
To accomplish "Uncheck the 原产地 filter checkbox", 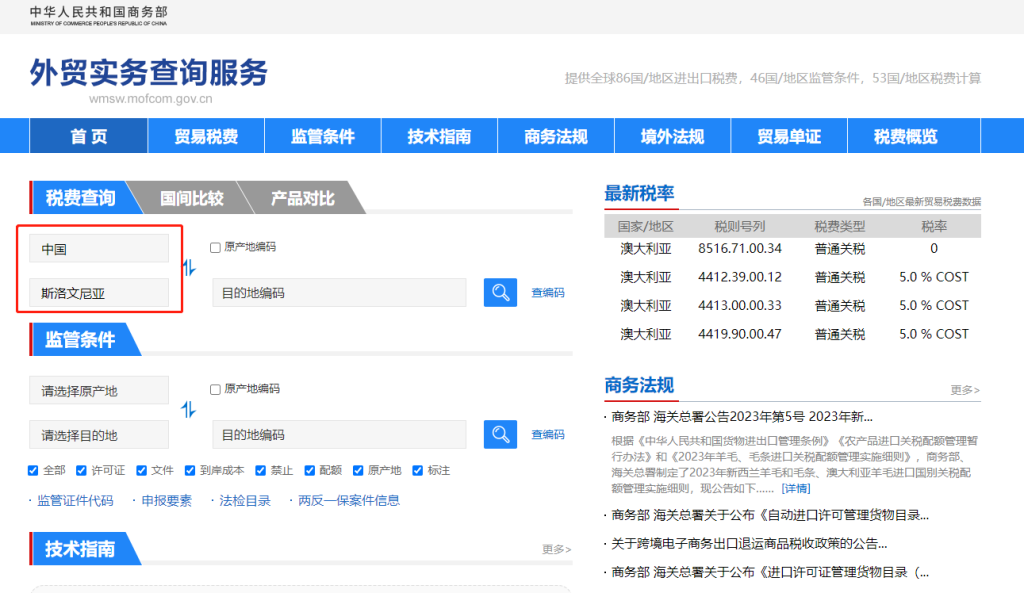I will pos(358,470).
